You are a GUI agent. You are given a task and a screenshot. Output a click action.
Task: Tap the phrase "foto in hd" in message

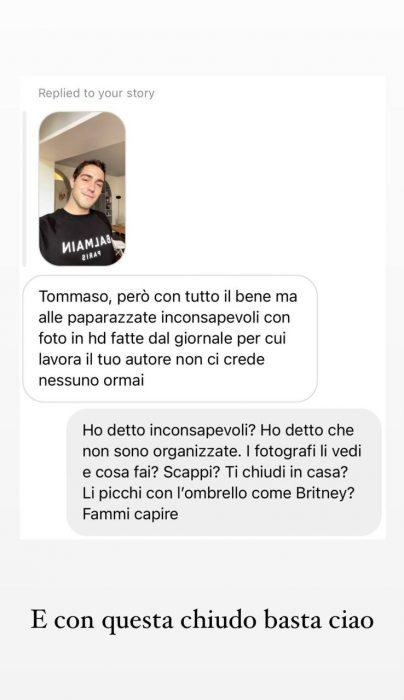point(72,338)
